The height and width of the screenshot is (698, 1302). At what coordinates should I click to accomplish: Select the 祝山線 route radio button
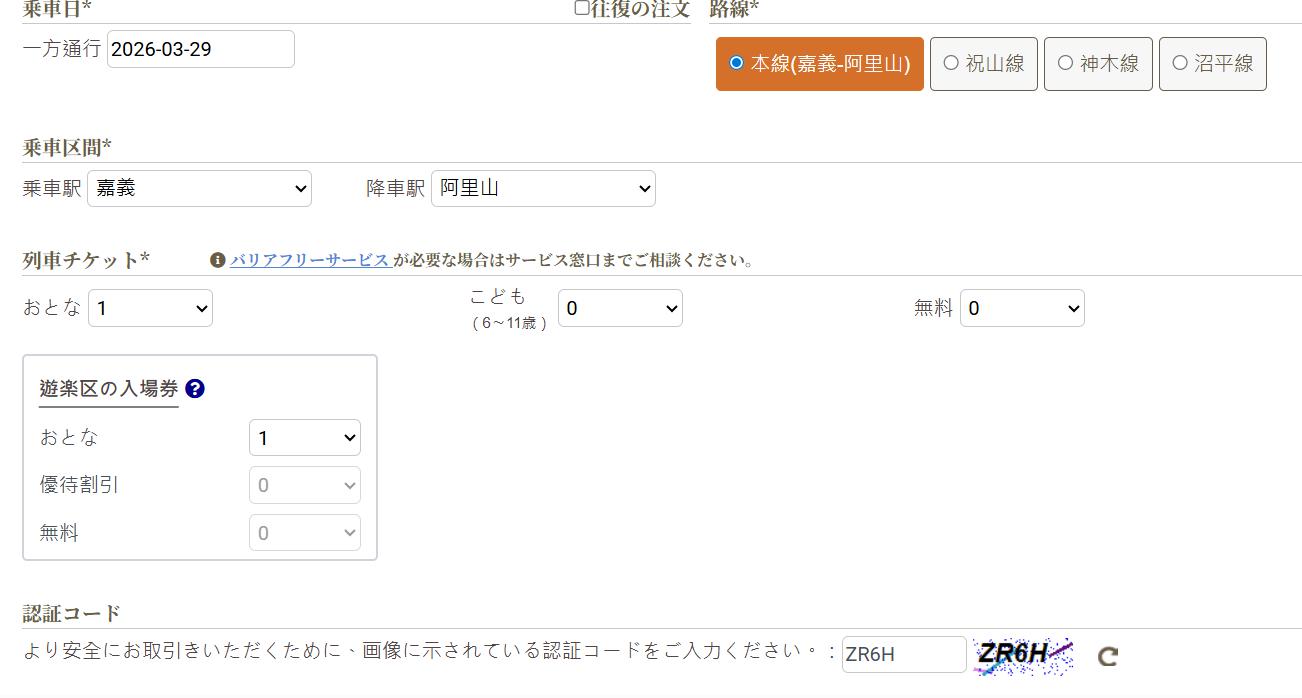(983, 64)
